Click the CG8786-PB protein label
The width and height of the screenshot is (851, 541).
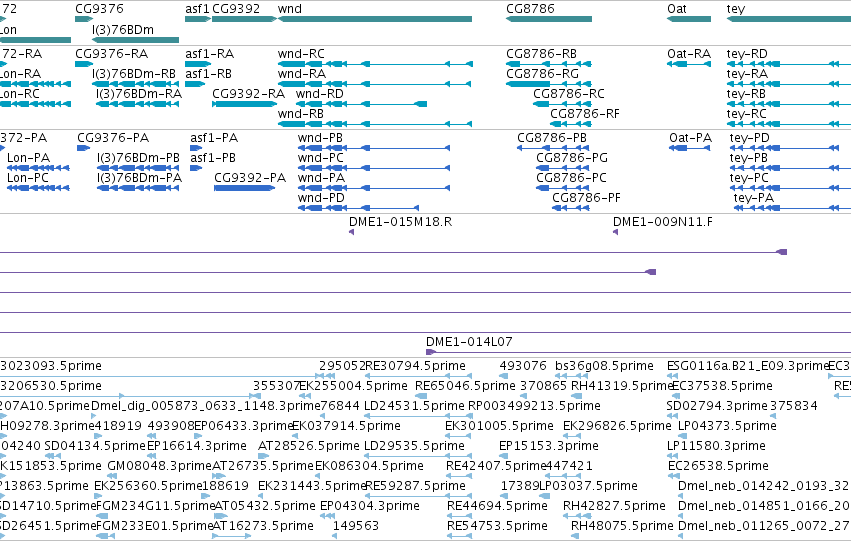[552, 138]
